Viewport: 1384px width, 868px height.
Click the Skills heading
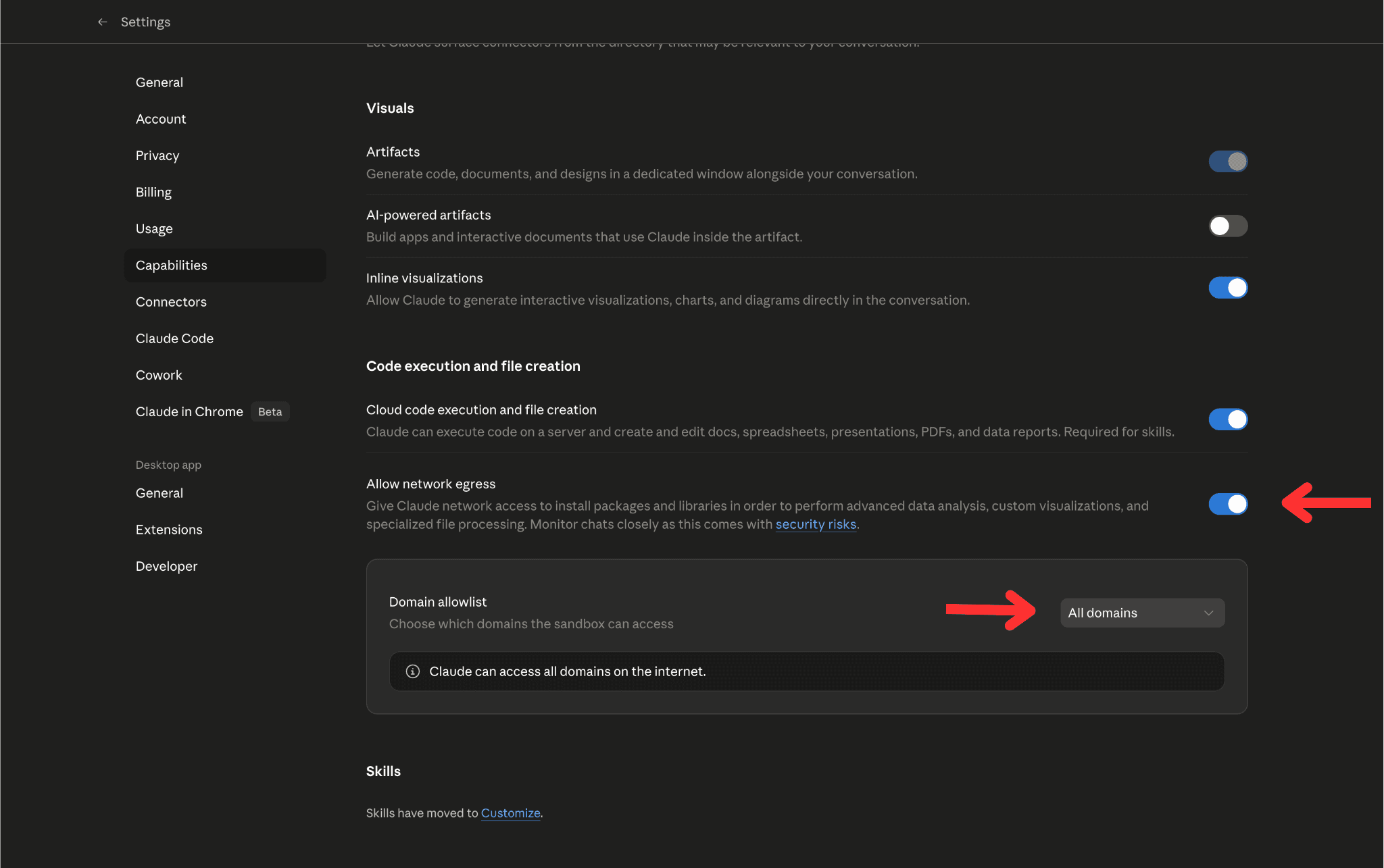[x=383, y=771]
